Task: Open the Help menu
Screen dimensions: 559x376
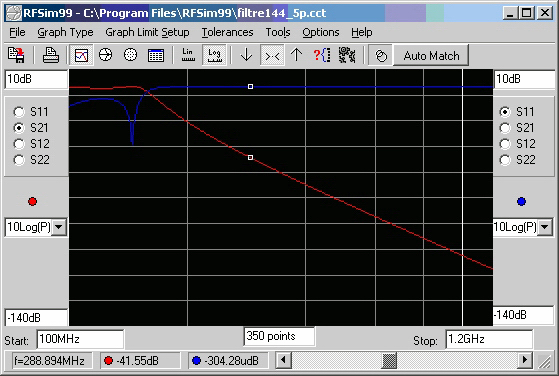Action: 361,32
